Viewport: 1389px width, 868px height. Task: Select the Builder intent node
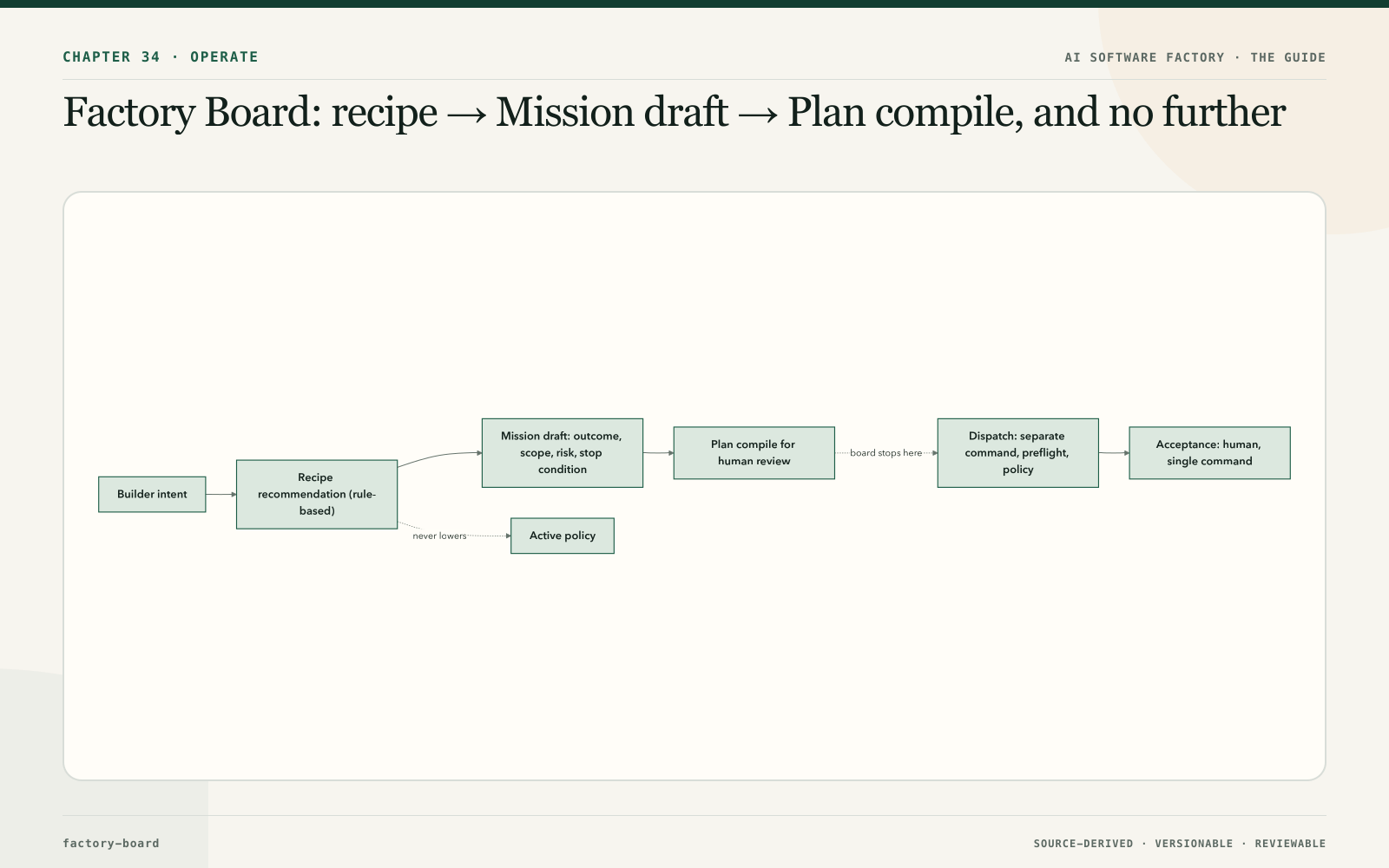(152, 494)
